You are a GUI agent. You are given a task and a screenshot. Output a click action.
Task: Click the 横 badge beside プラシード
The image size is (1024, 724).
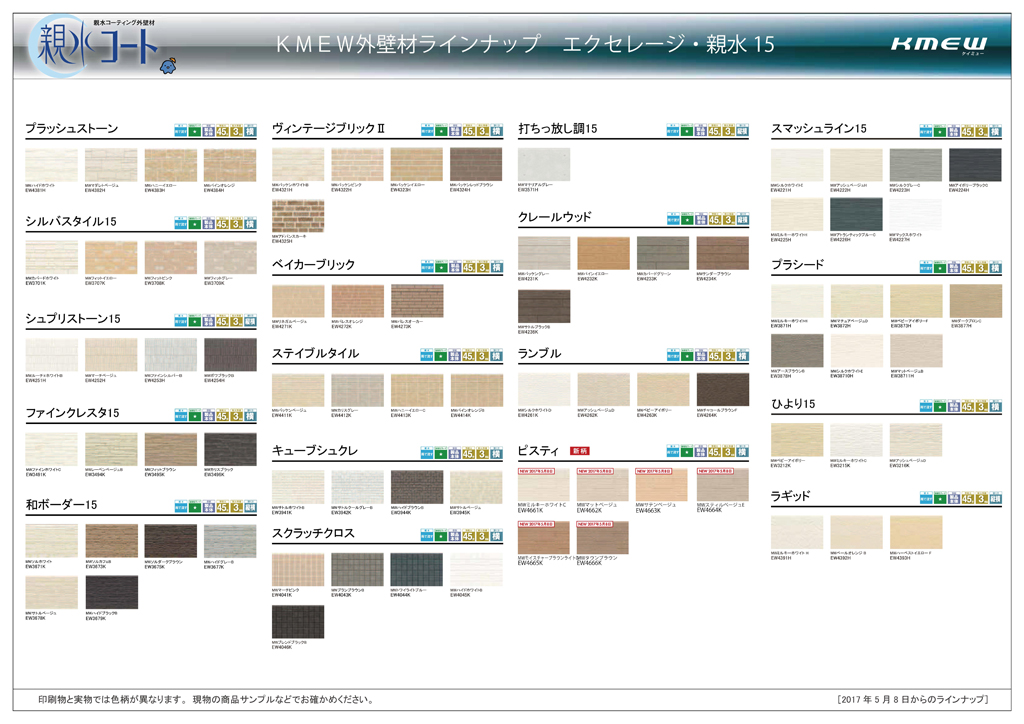tap(995, 267)
